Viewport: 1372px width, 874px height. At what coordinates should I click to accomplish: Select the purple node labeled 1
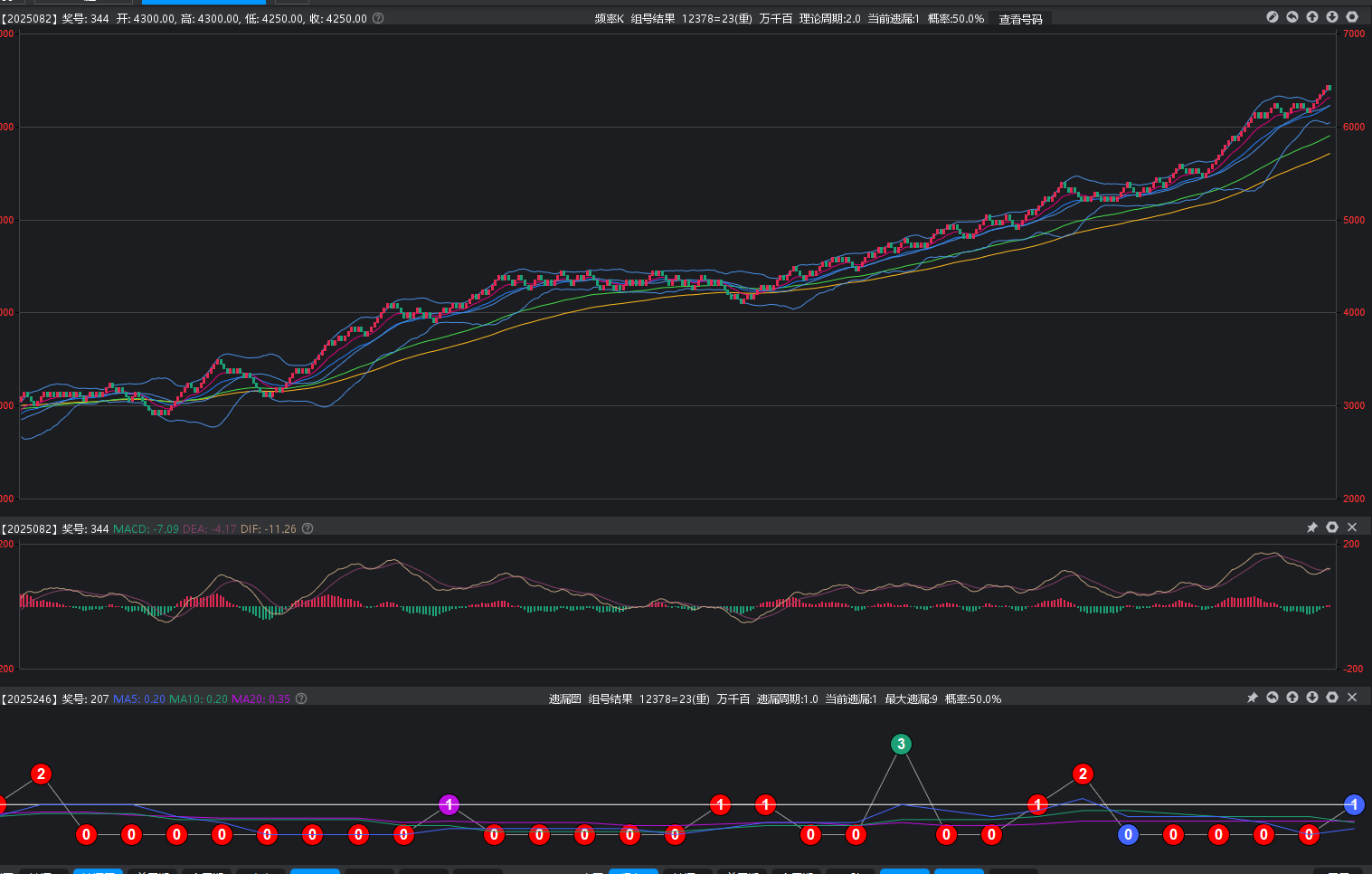(x=449, y=804)
